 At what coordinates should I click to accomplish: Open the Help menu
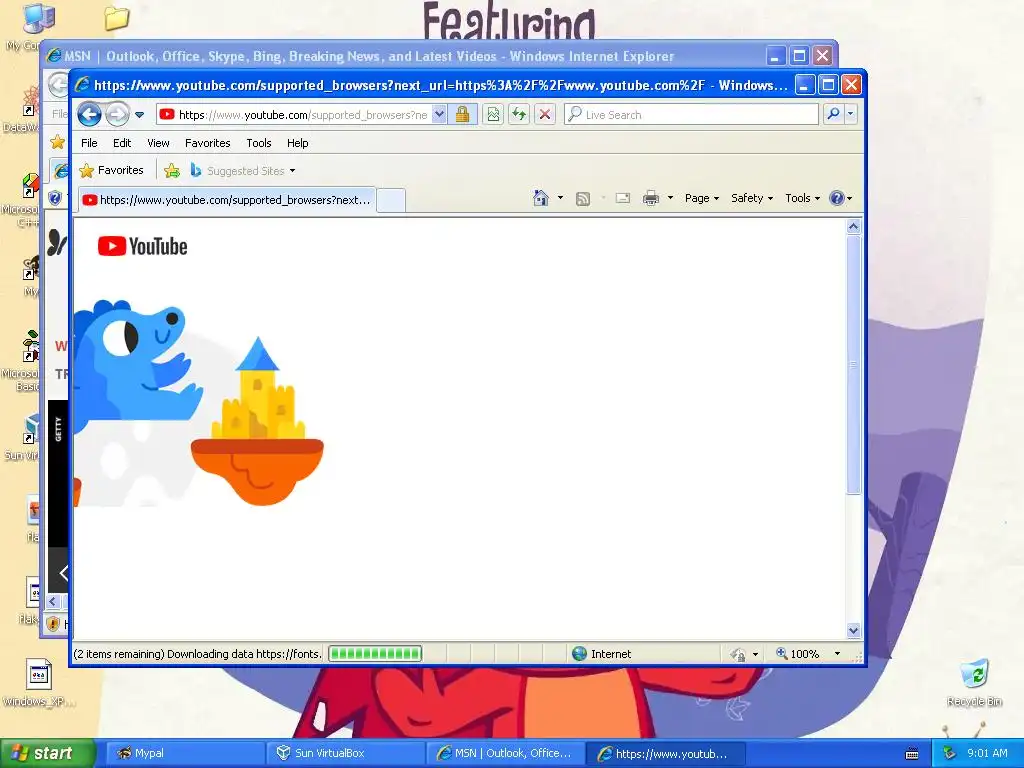tap(297, 143)
